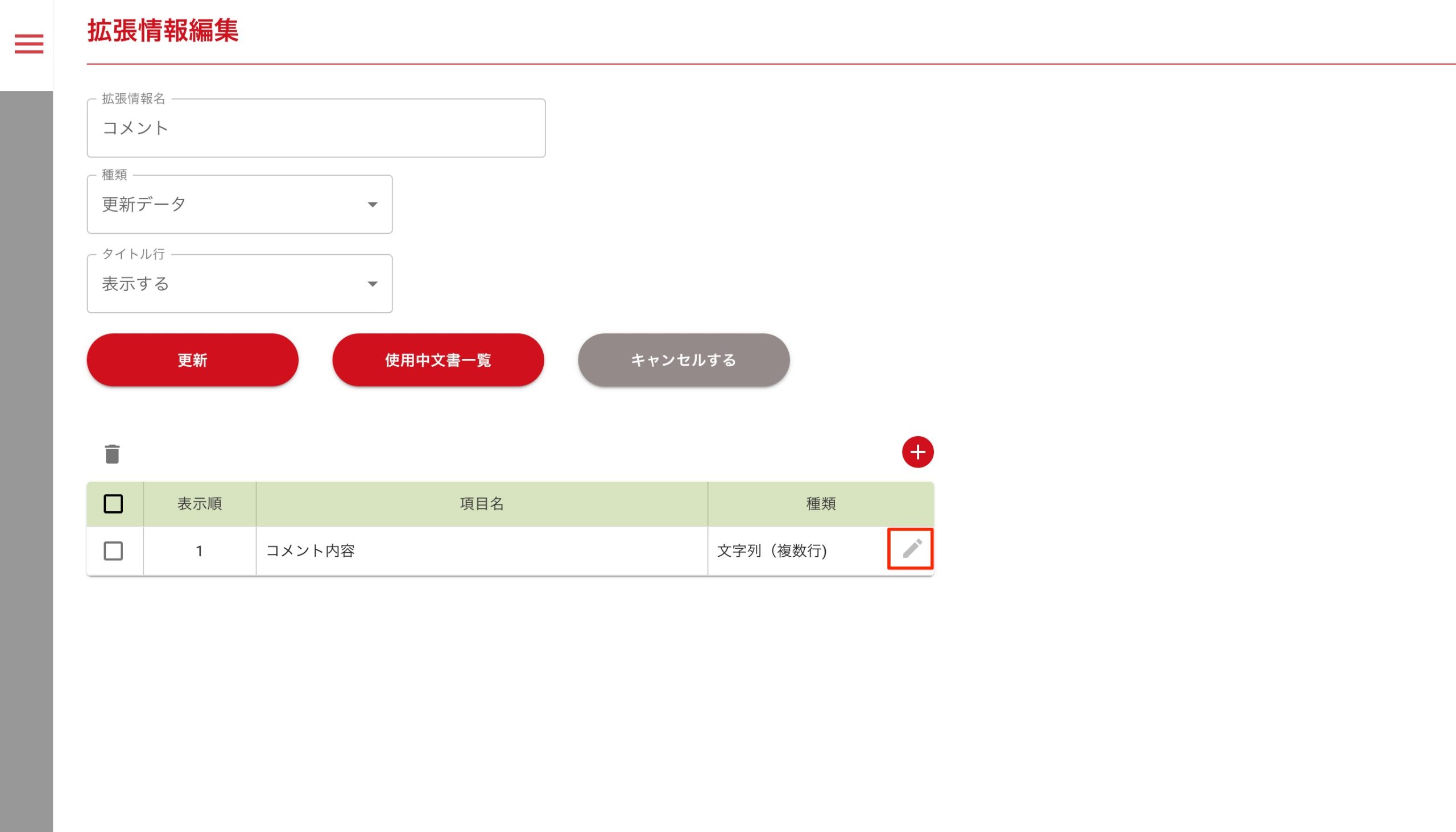Open the 種類 dropdown showing 更新データ
This screenshot has width=1456, height=832.
point(239,205)
